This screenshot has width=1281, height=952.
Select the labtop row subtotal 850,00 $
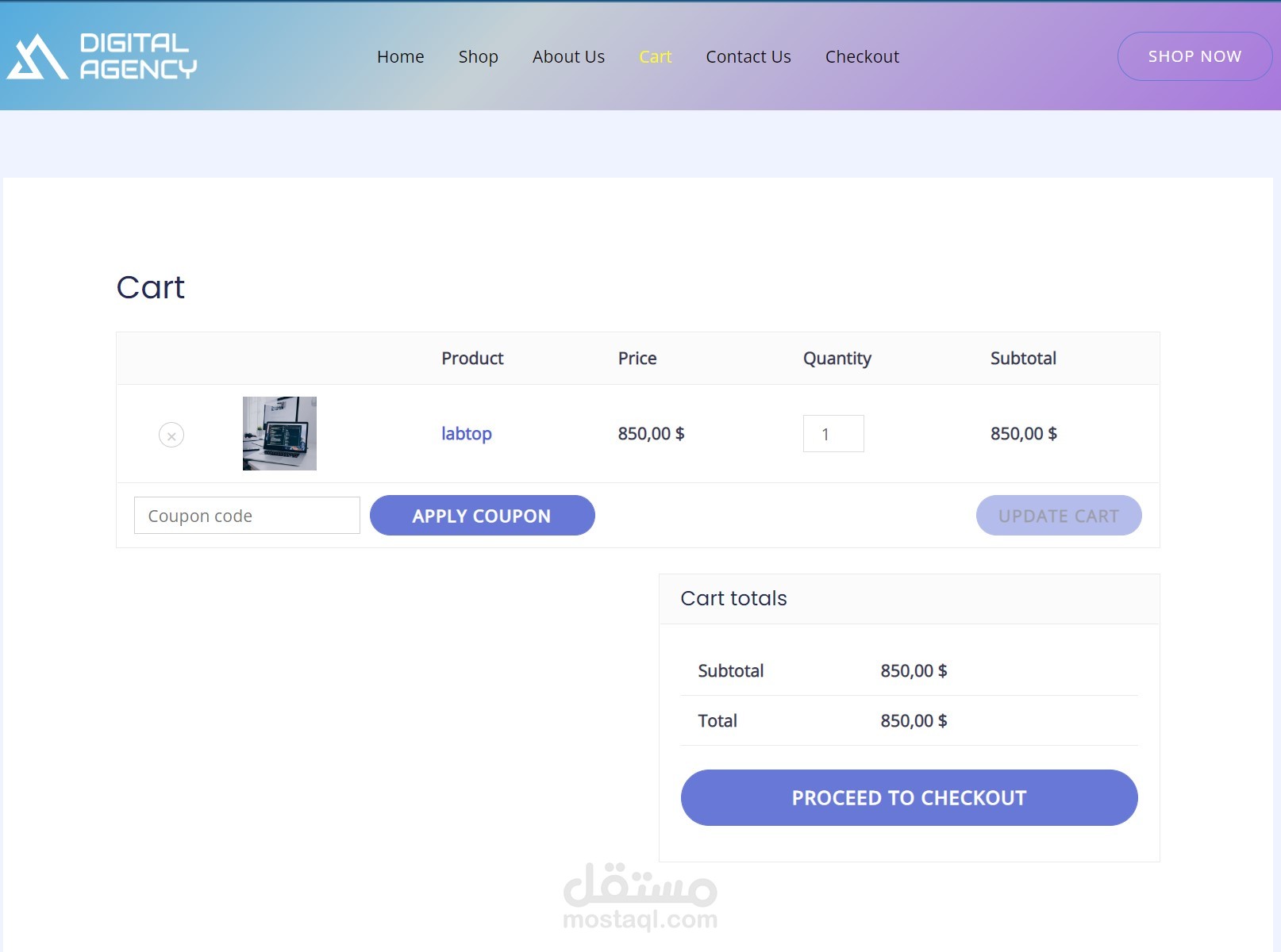point(1023,434)
